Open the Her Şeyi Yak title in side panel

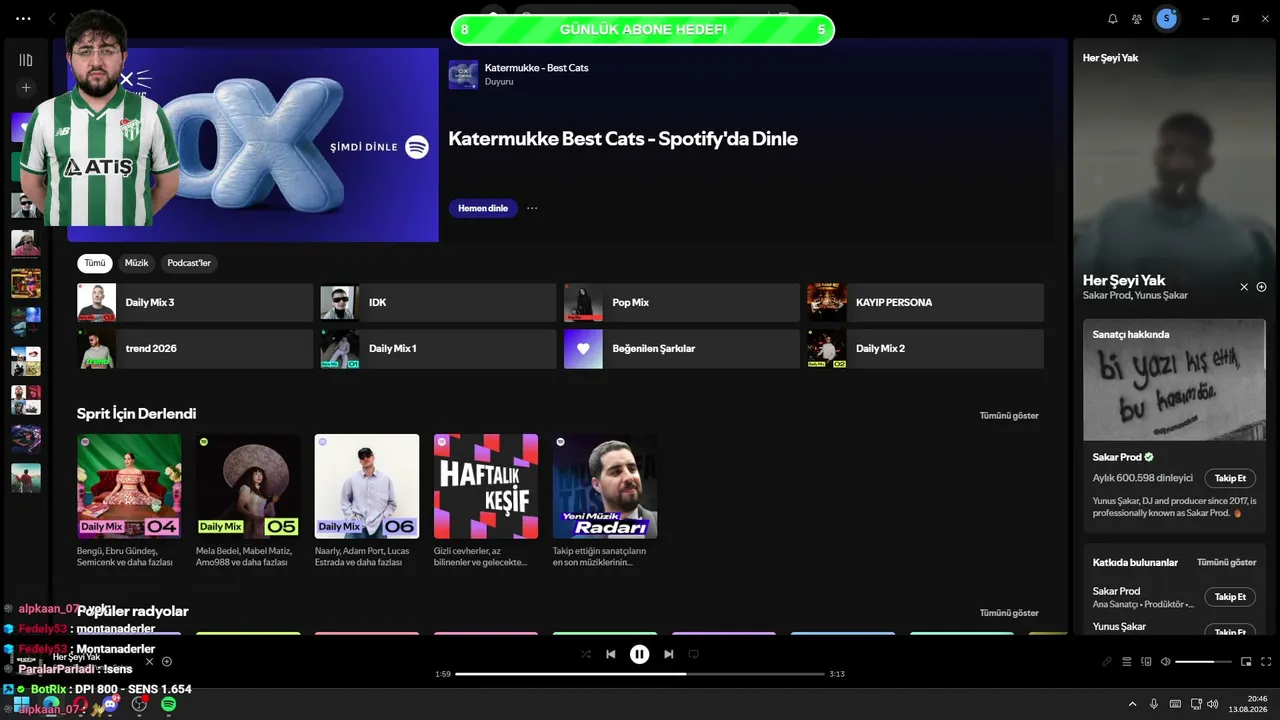(1124, 280)
